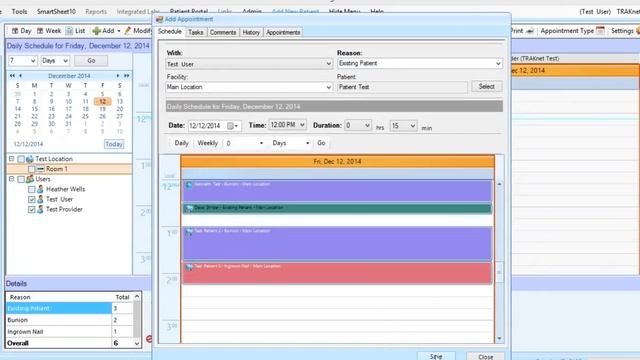Jump forward one year in mini calendar
This screenshot has height=360, width=640.
(x=127, y=76)
